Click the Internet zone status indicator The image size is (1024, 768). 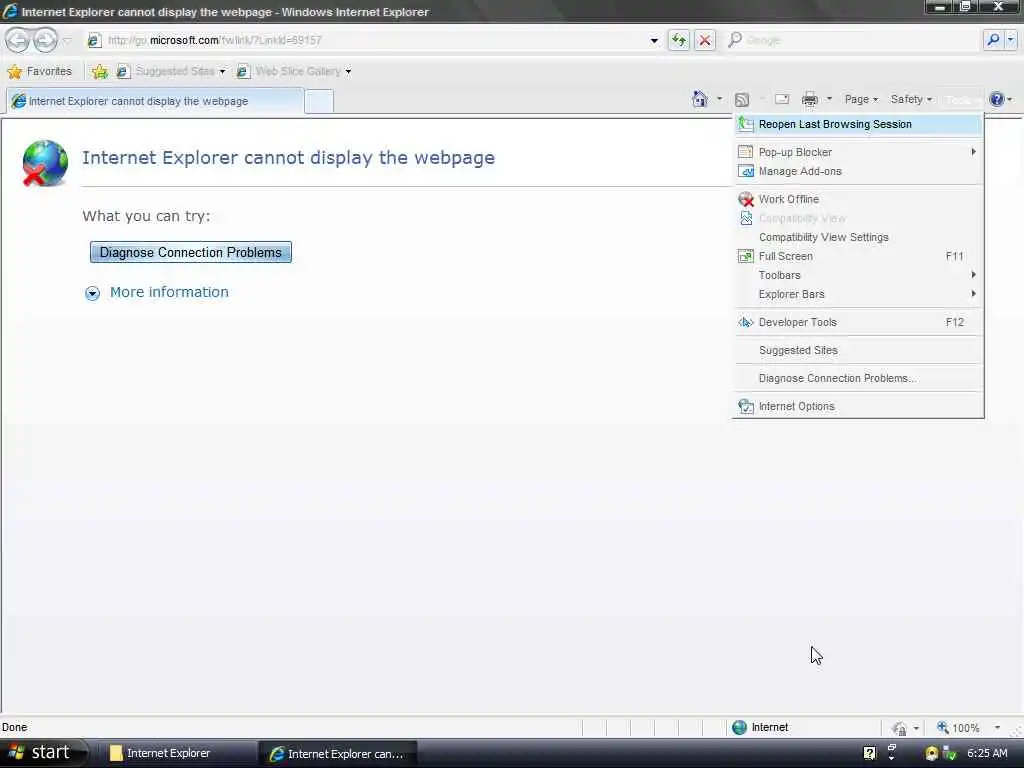[x=761, y=728]
